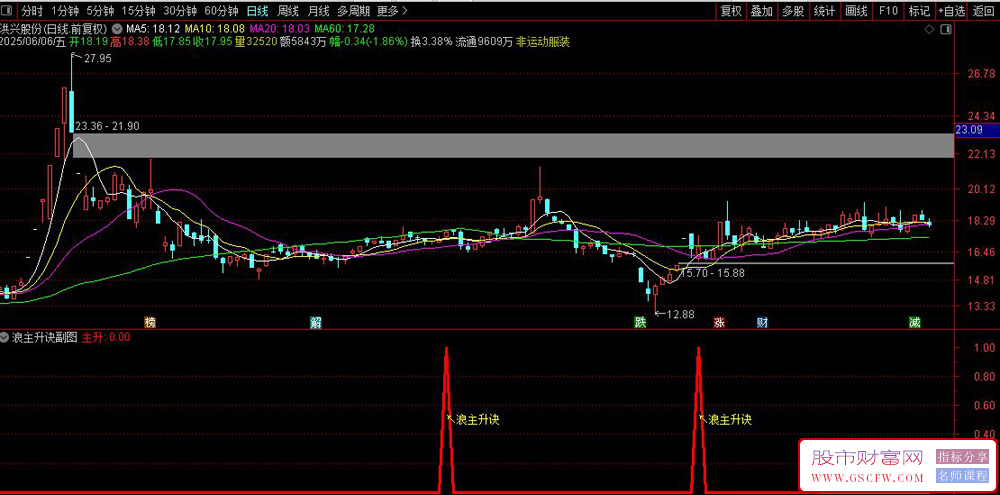Click the 涨 event marker icon
The image size is (1000, 495).
pyautogui.click(x=719, y=321)
